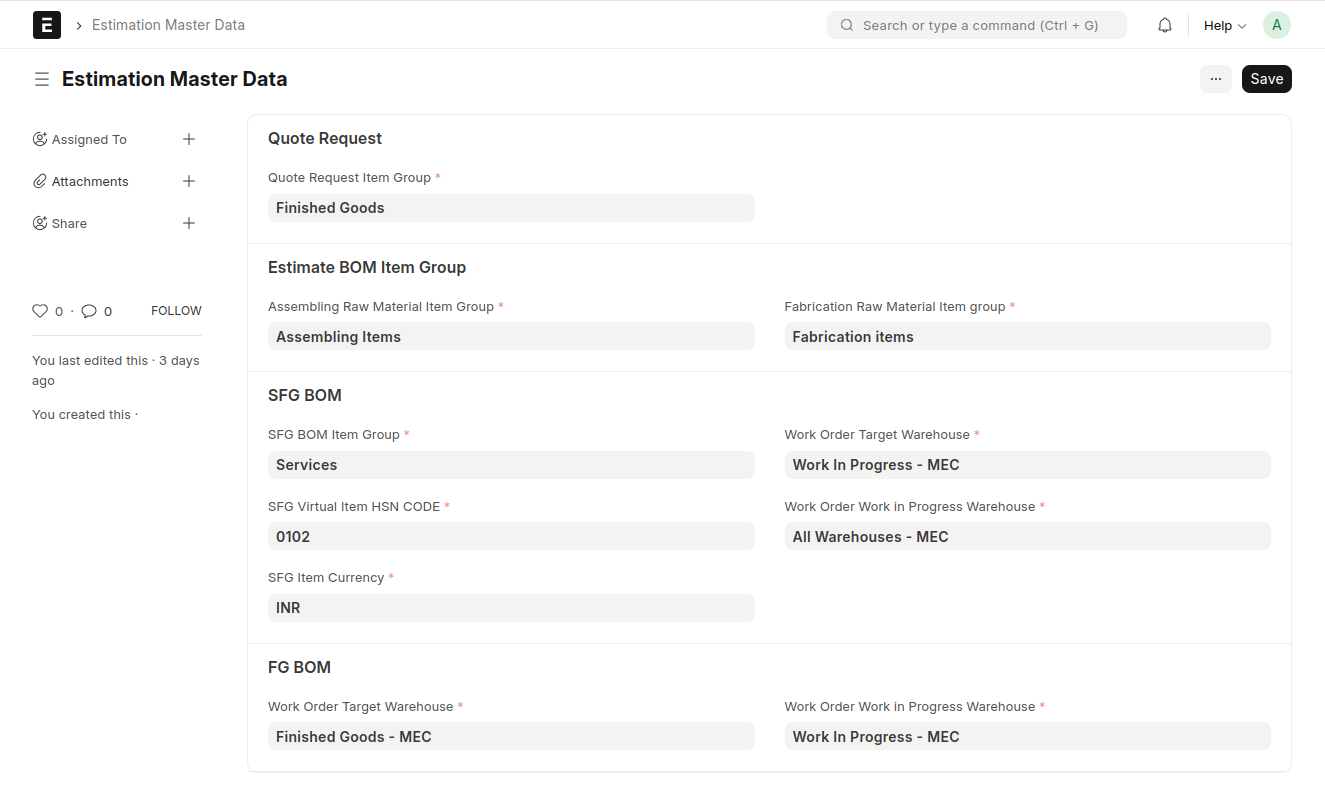This screenshot has height=798, width=1325.
Task: Open the Help dropdown menu
Action: click(1224, 25)
